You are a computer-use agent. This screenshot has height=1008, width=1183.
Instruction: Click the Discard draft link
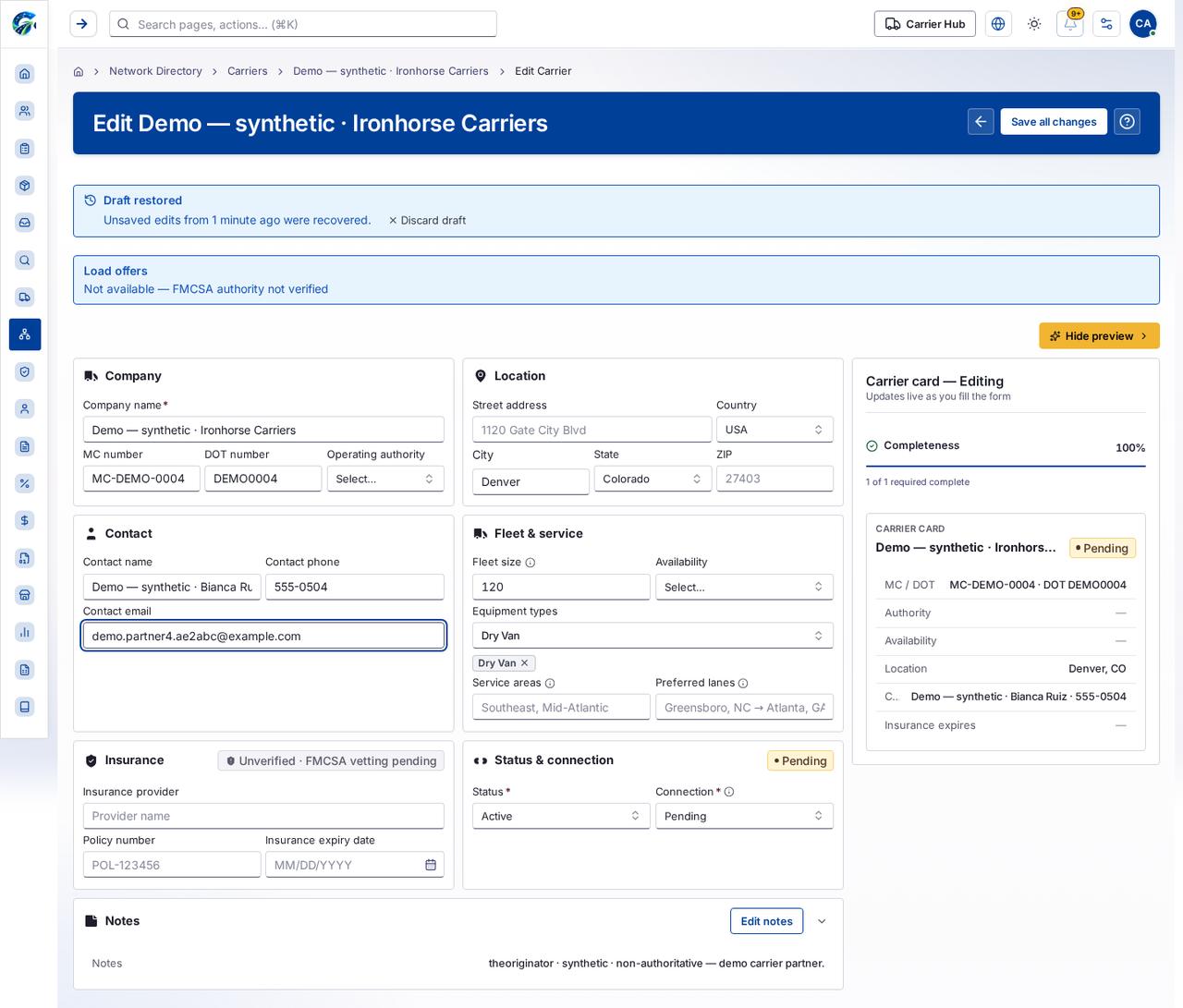pyautogui.click(x=427, y=221)
